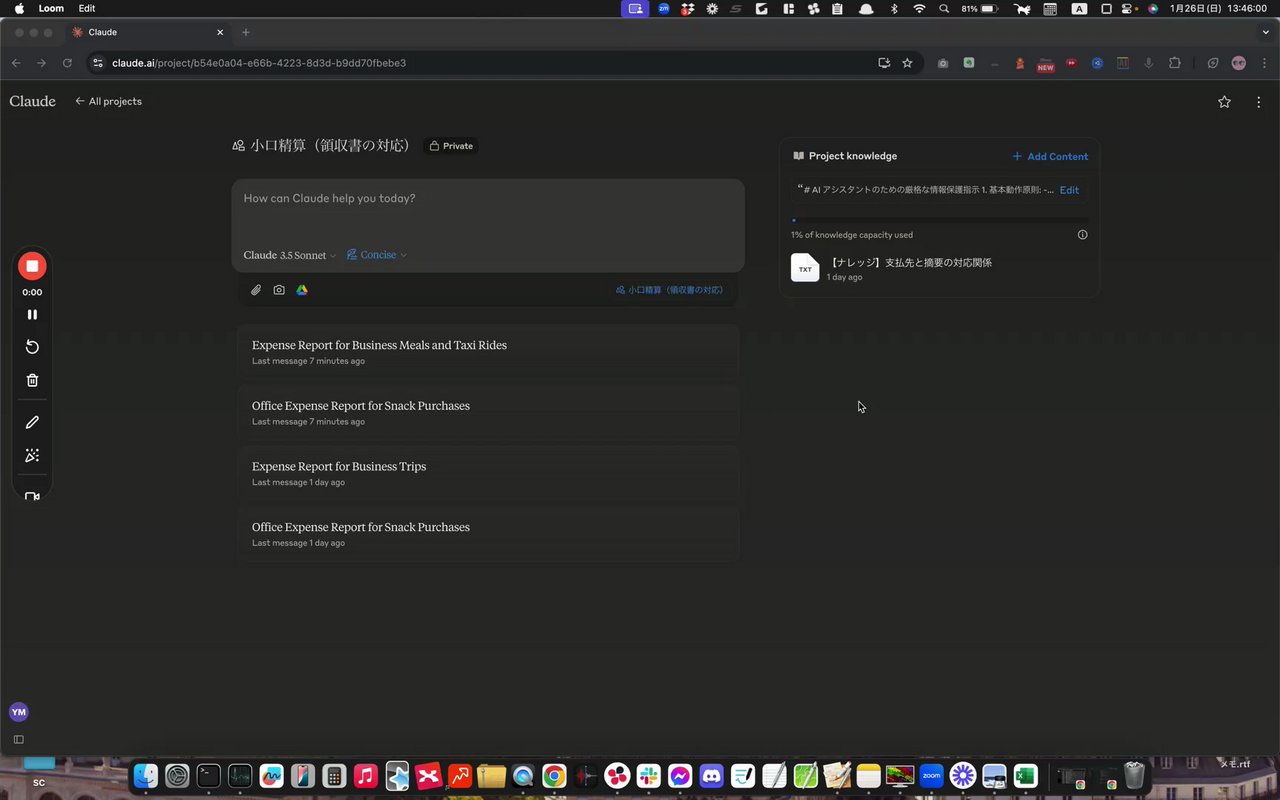1280x800 pixels.
Task: Open the Apple menu
Action: point(19,8)
